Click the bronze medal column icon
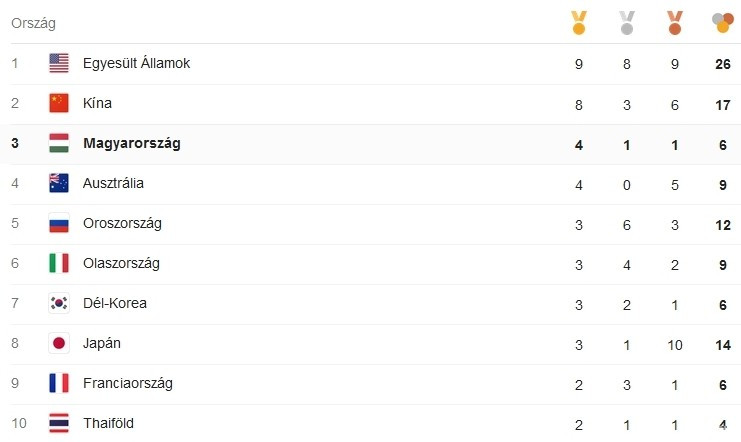 [675, 22]
